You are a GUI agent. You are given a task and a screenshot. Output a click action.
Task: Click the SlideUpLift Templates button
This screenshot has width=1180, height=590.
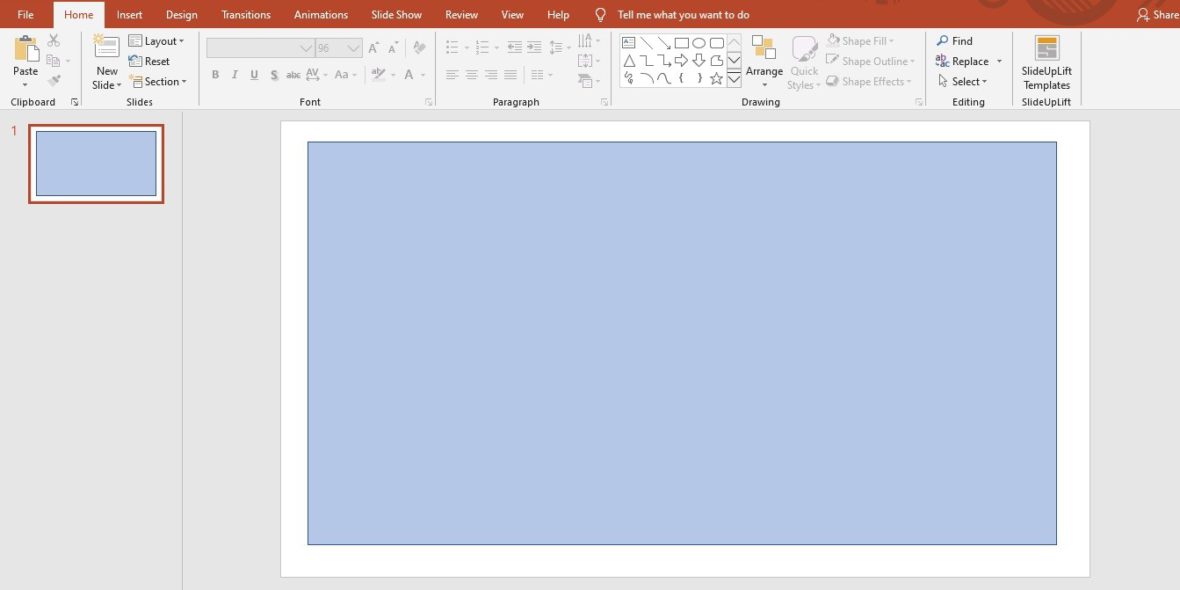[1045, 62]
